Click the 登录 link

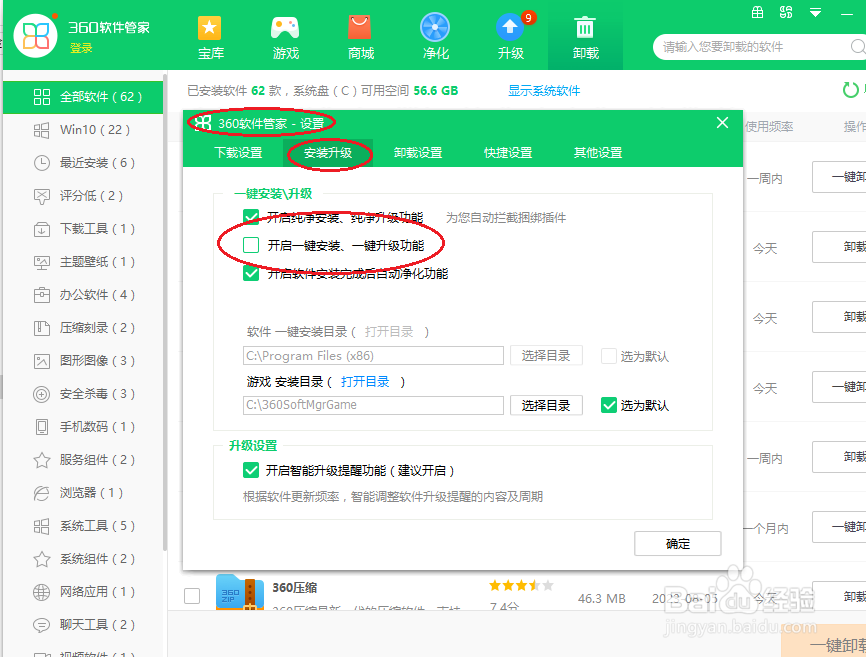click(x=81, y=49)
